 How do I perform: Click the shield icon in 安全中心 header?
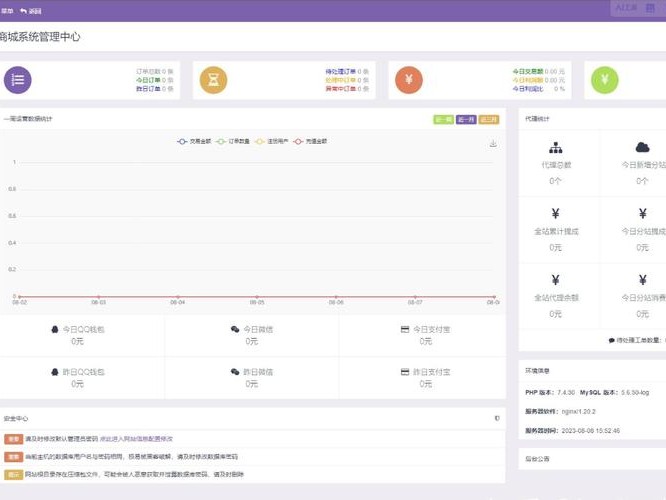point(497,418)
